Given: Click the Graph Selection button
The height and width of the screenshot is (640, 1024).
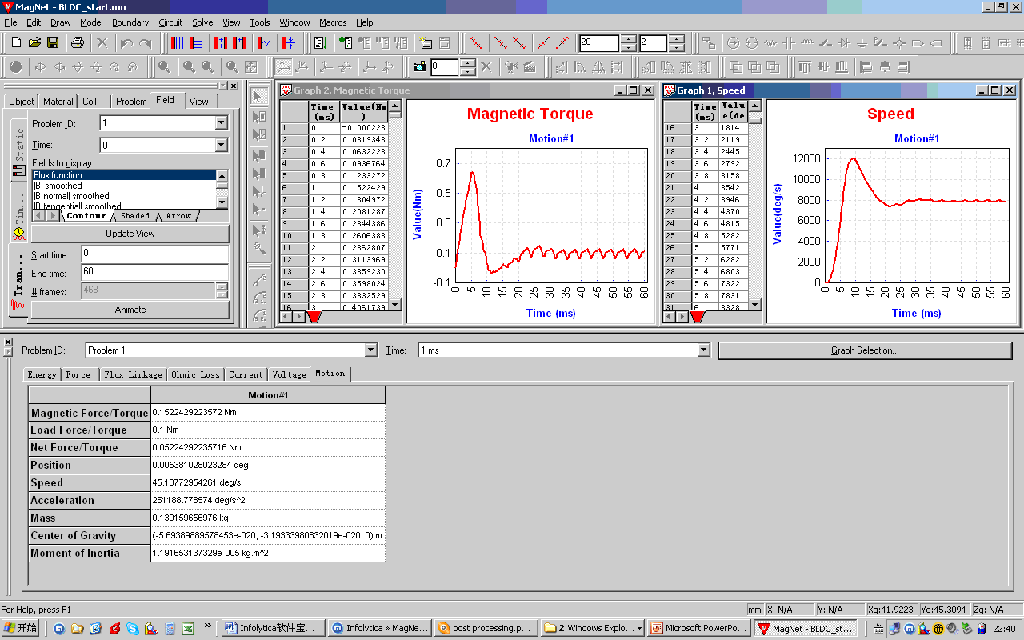Looking at the screenshot, I should 863,351.
